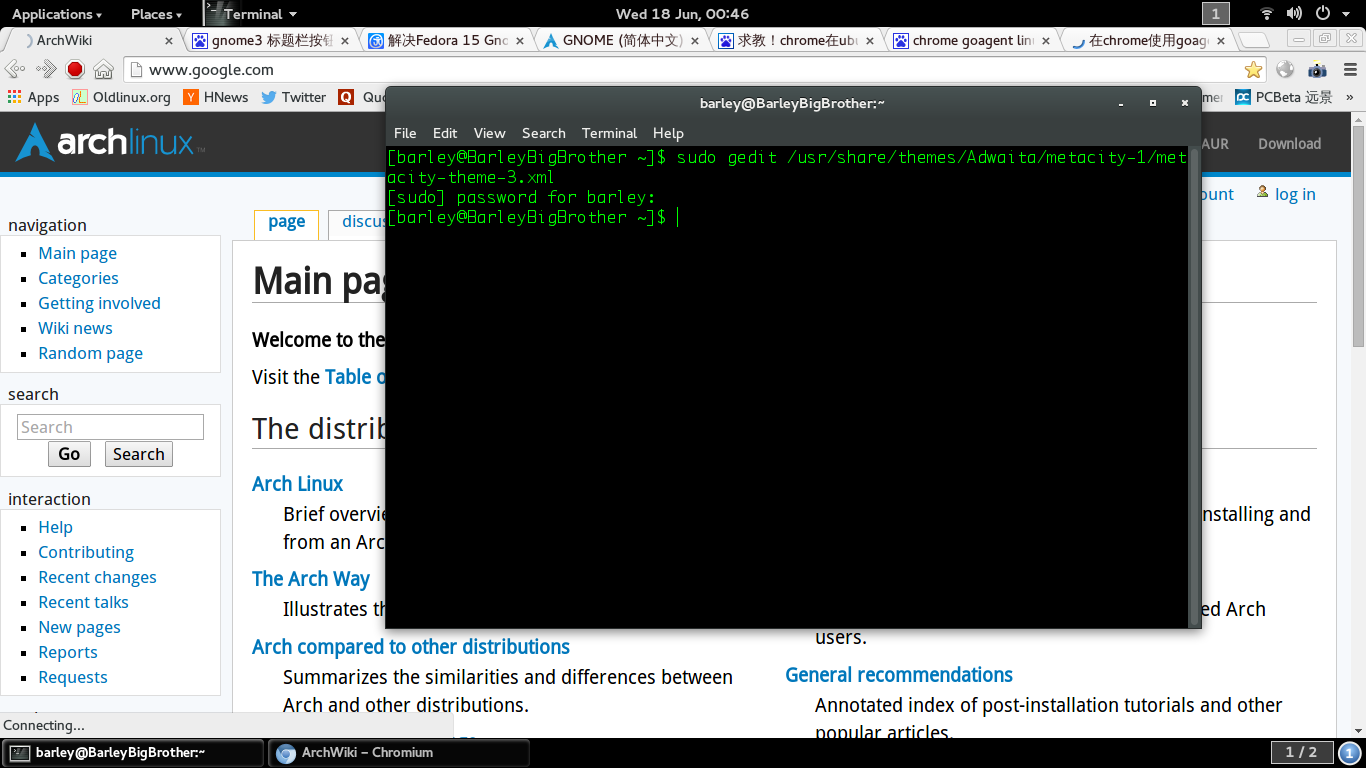Close the chrome goagent tab
Viewport: 1366px width, 768px height.
1046,41
